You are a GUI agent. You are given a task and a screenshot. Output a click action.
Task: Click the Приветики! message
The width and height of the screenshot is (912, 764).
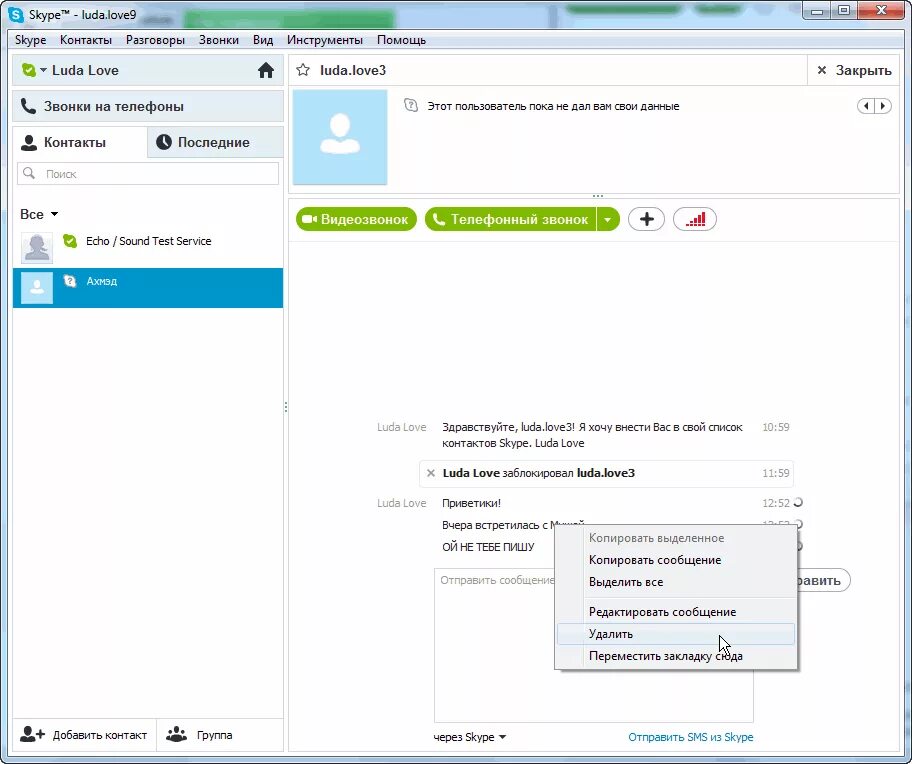(471, 503)
